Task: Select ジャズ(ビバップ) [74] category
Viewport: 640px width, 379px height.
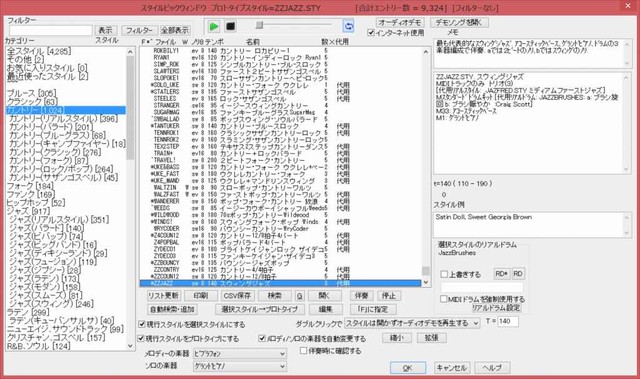Action: [46, 236]
